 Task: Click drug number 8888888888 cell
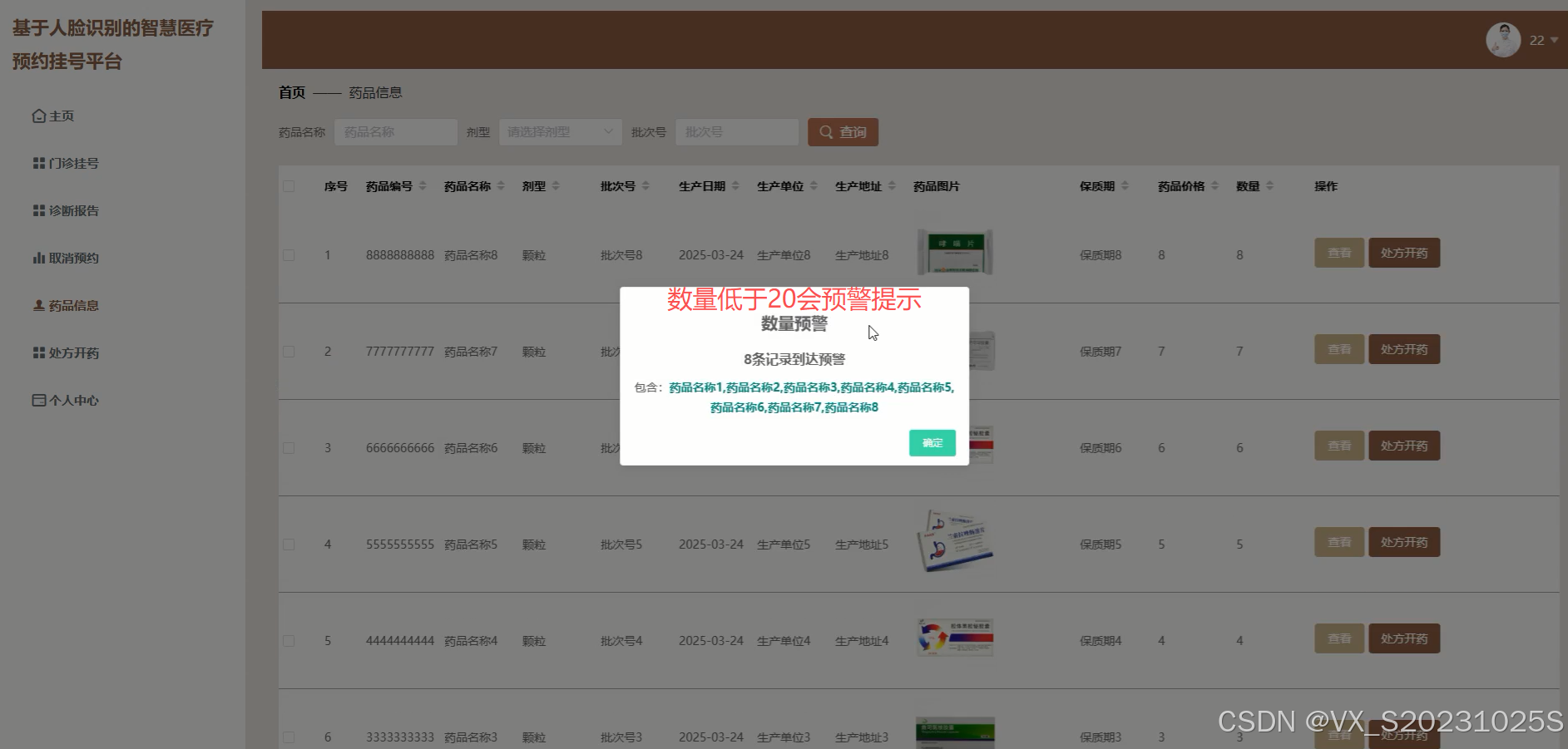[x=400, y=255]
